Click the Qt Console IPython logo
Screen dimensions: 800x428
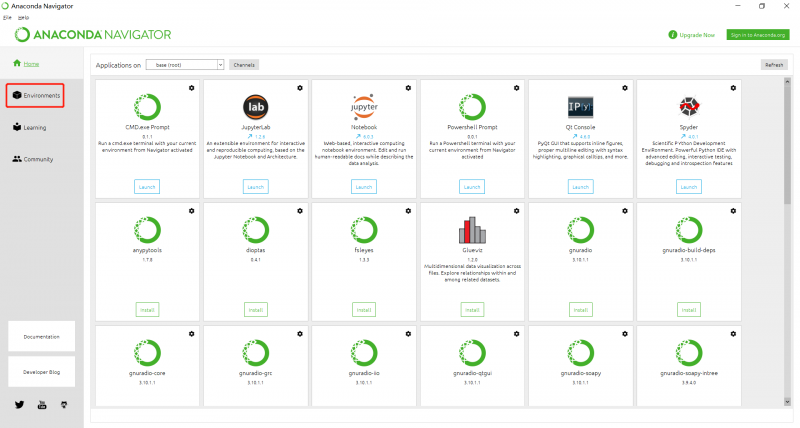580,107
